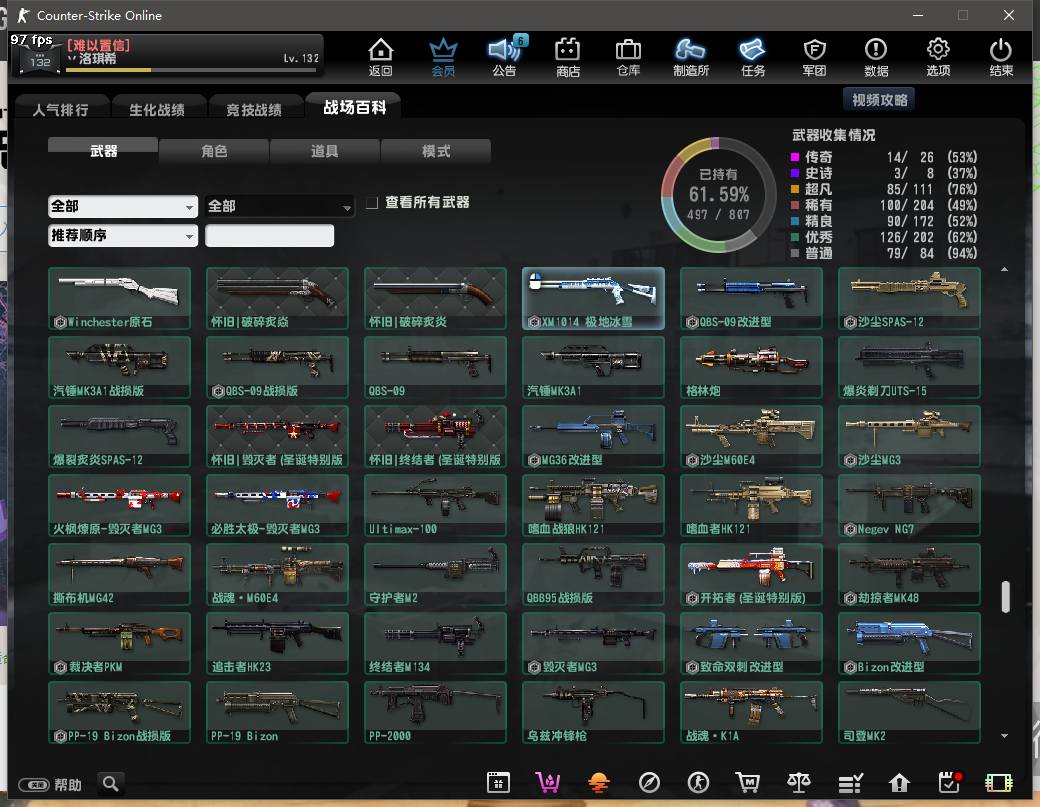Switch to the 竞技战绩 tab

(x=254, y=109)
